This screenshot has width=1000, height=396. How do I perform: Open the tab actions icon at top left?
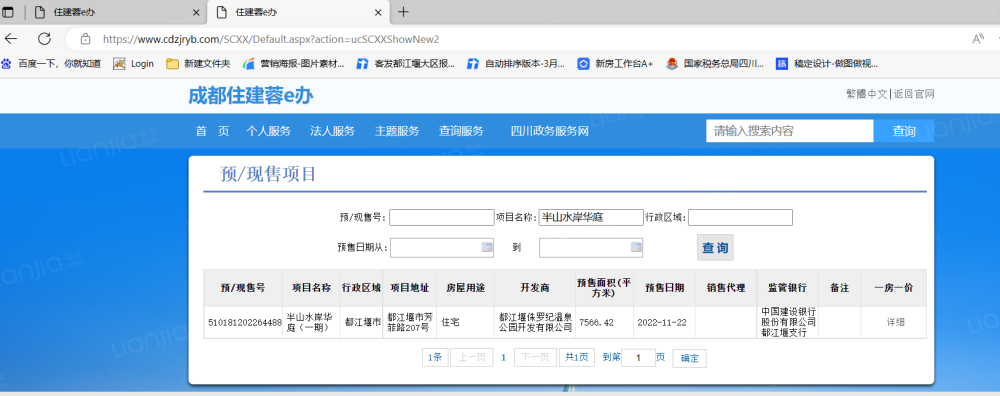pos(8,12)
